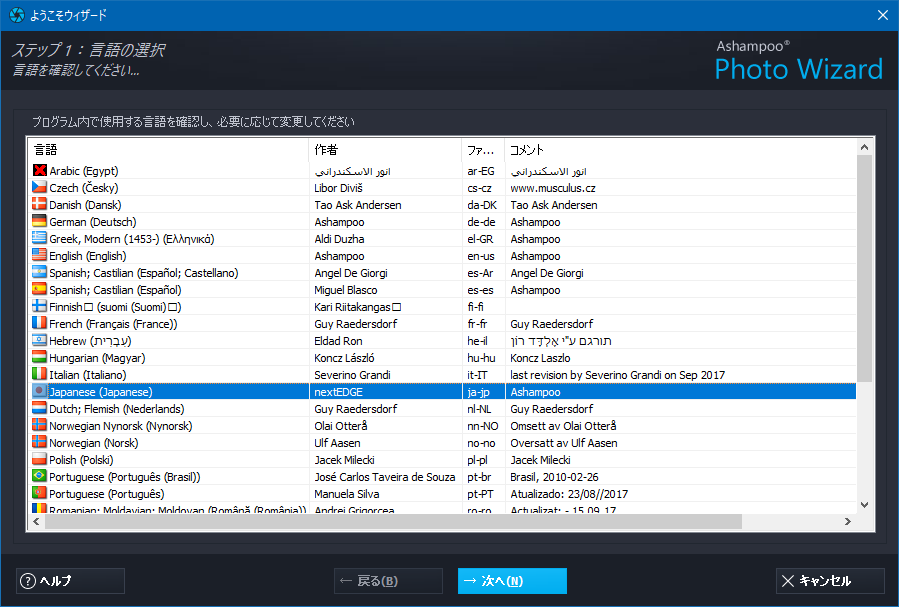Select English (English) language
The width and height of the screenshot is (899, 607).
(x=442, y=256)
